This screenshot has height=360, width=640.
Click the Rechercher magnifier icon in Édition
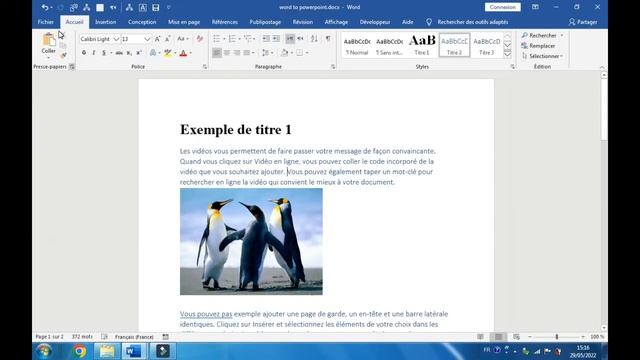point(525,36)
